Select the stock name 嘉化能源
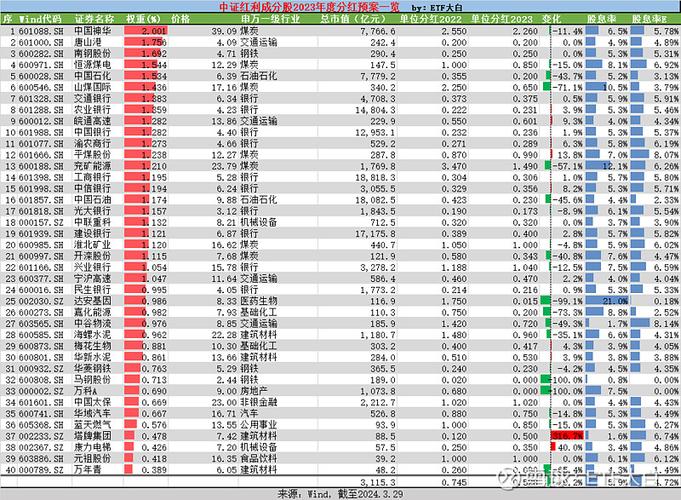This screenshot has height=500, width=681. (x=93, y=312)
